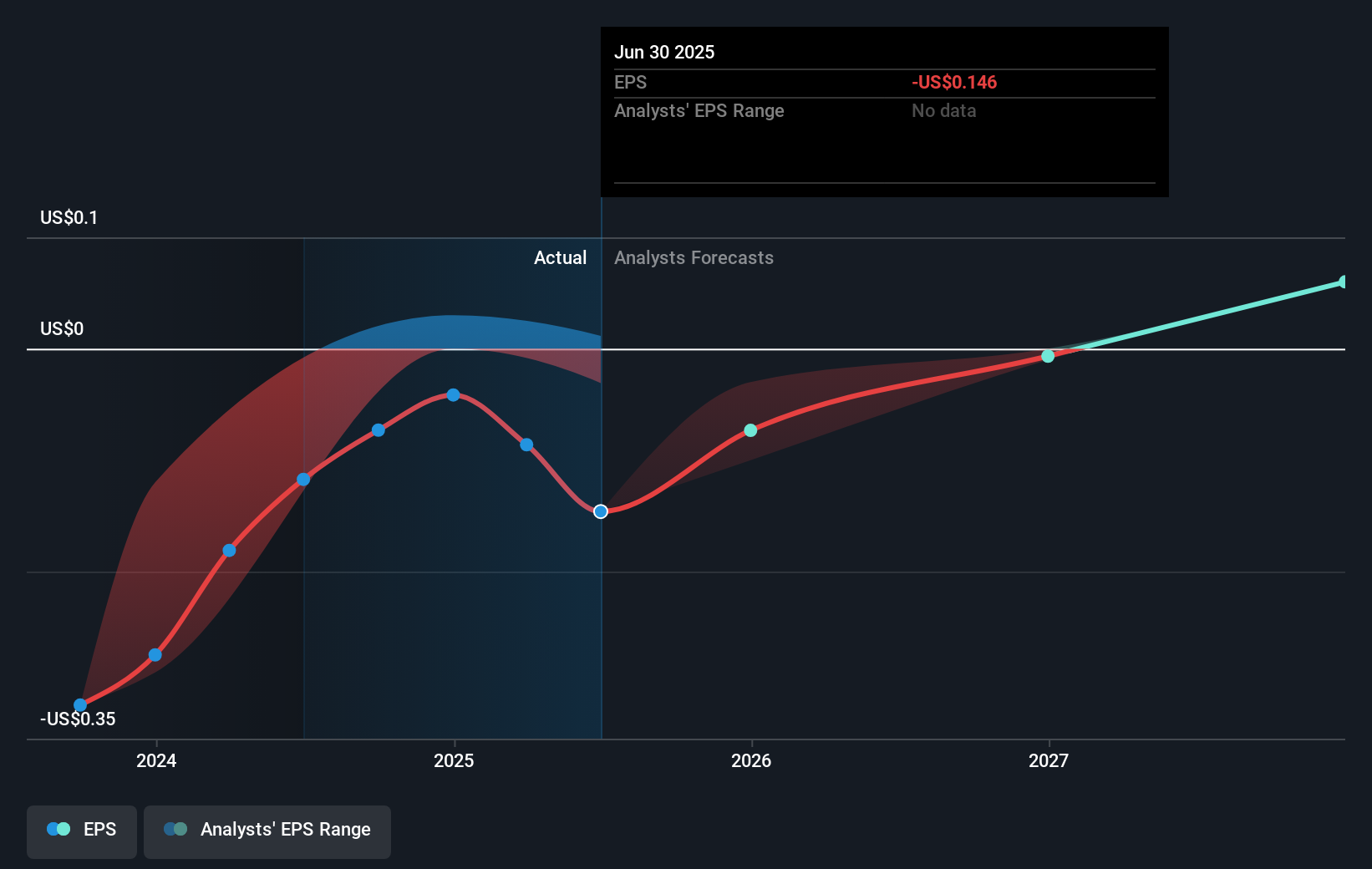Toggle the EPS series visibility
Image resolution: width=1372 pixels, height=869 pixels.
[x=81, y=831]
